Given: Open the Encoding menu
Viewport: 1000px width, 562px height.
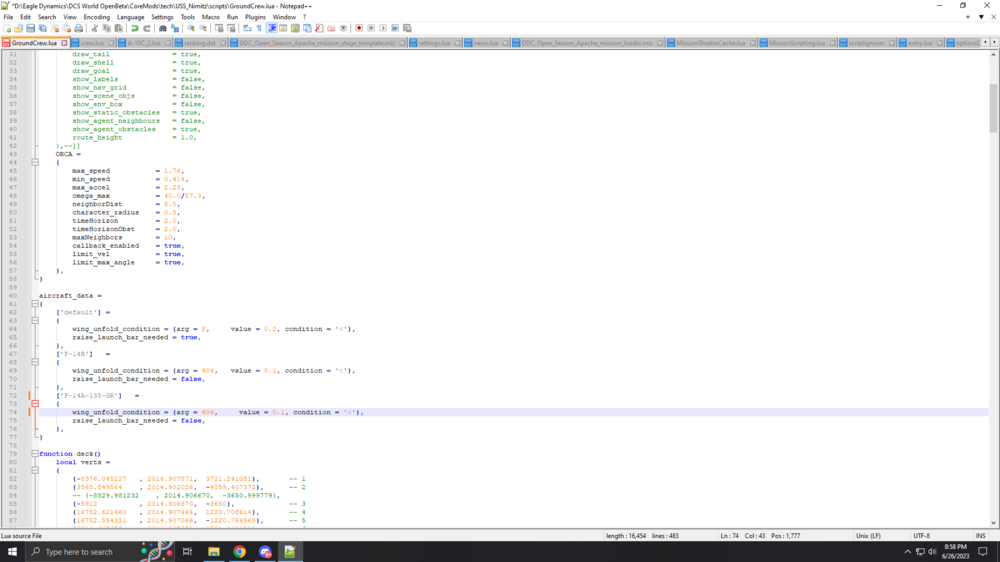Looking at the screenshot, I should [x=96, y=17].
